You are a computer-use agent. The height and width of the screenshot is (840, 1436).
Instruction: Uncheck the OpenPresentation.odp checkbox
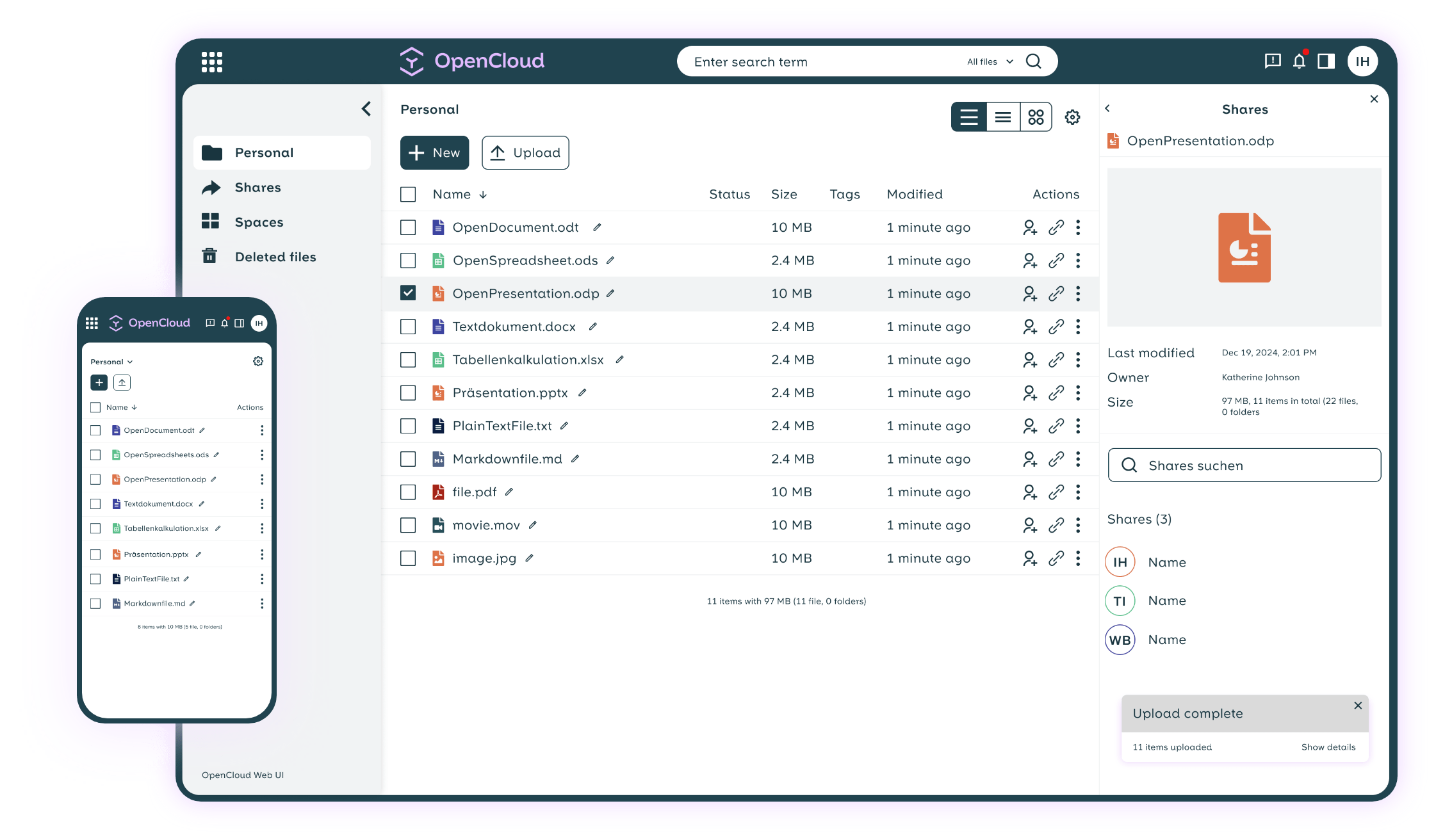point(408,293)
